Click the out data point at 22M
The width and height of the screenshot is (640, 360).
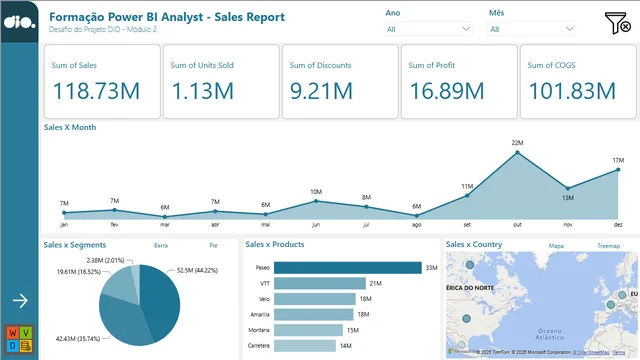[x=518, y=152]
